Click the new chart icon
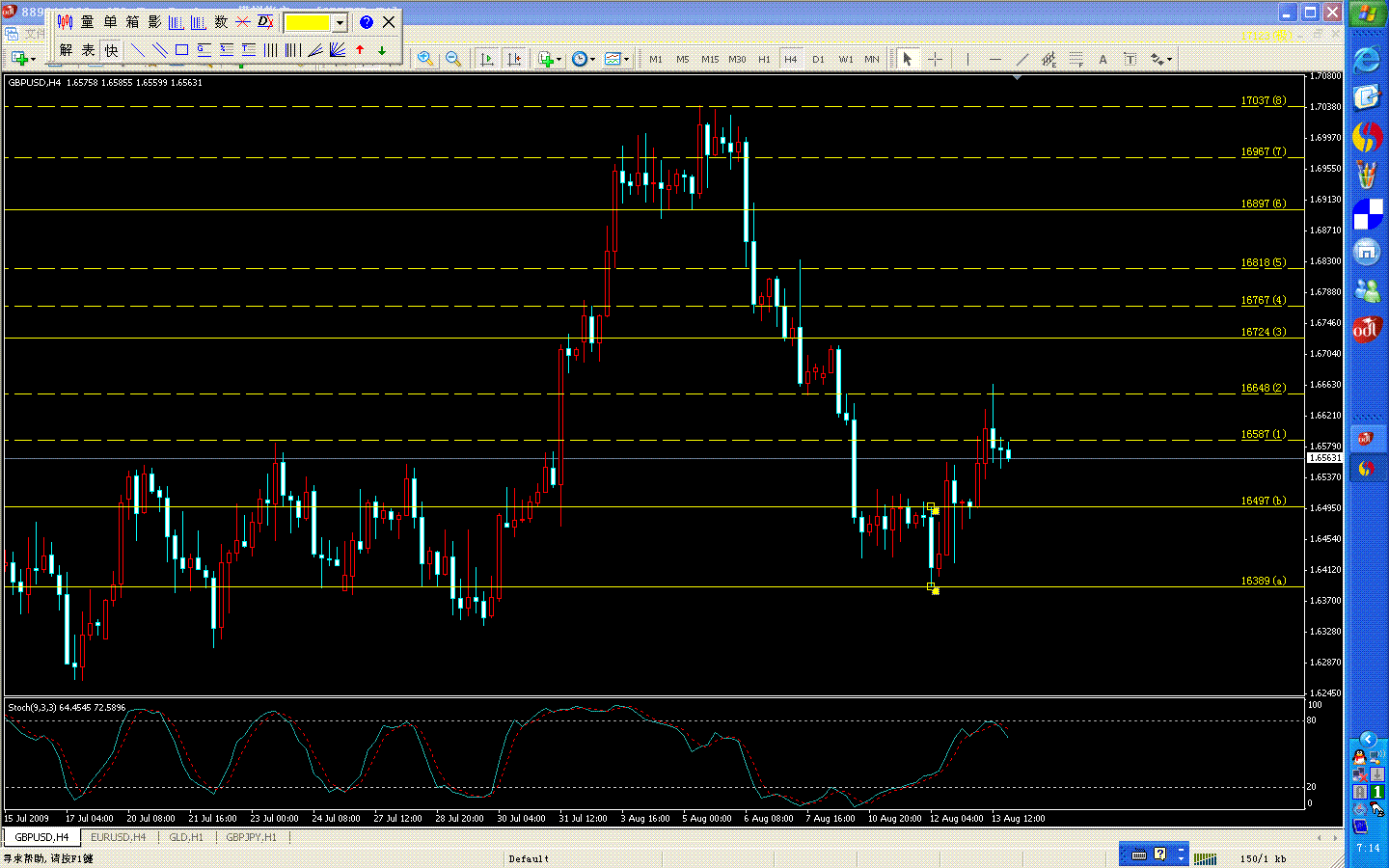The image size is (1389, 868). point(20,60)
